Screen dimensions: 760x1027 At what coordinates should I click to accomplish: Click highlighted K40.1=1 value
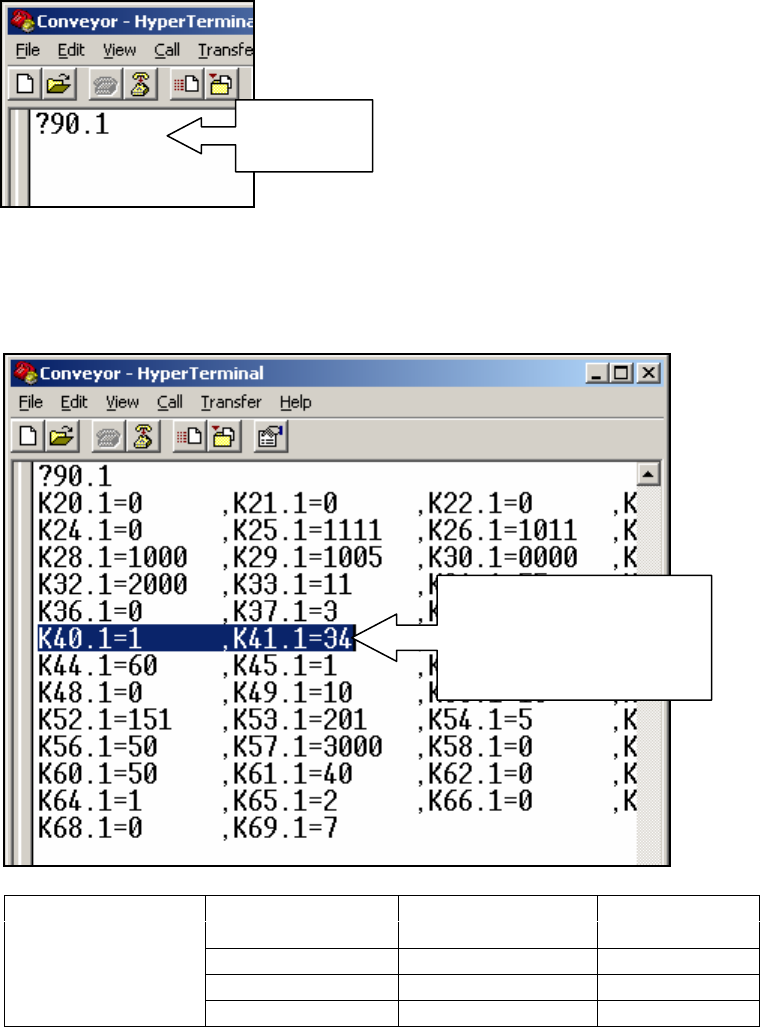pyautogui.click(x=90, y=639)
